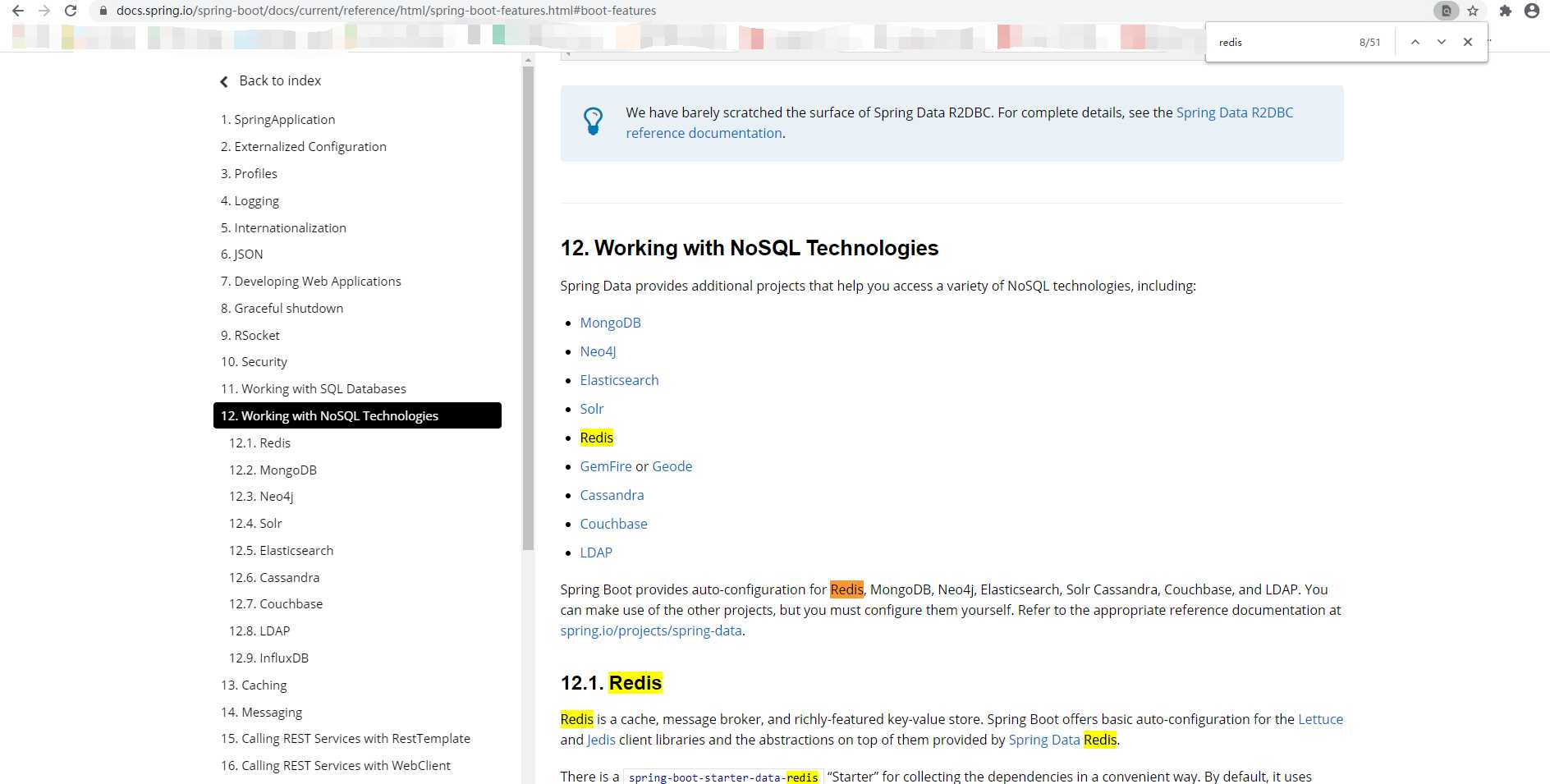Open section 6. JSON
Screen dimensions: 1550x784
point(241,254)
